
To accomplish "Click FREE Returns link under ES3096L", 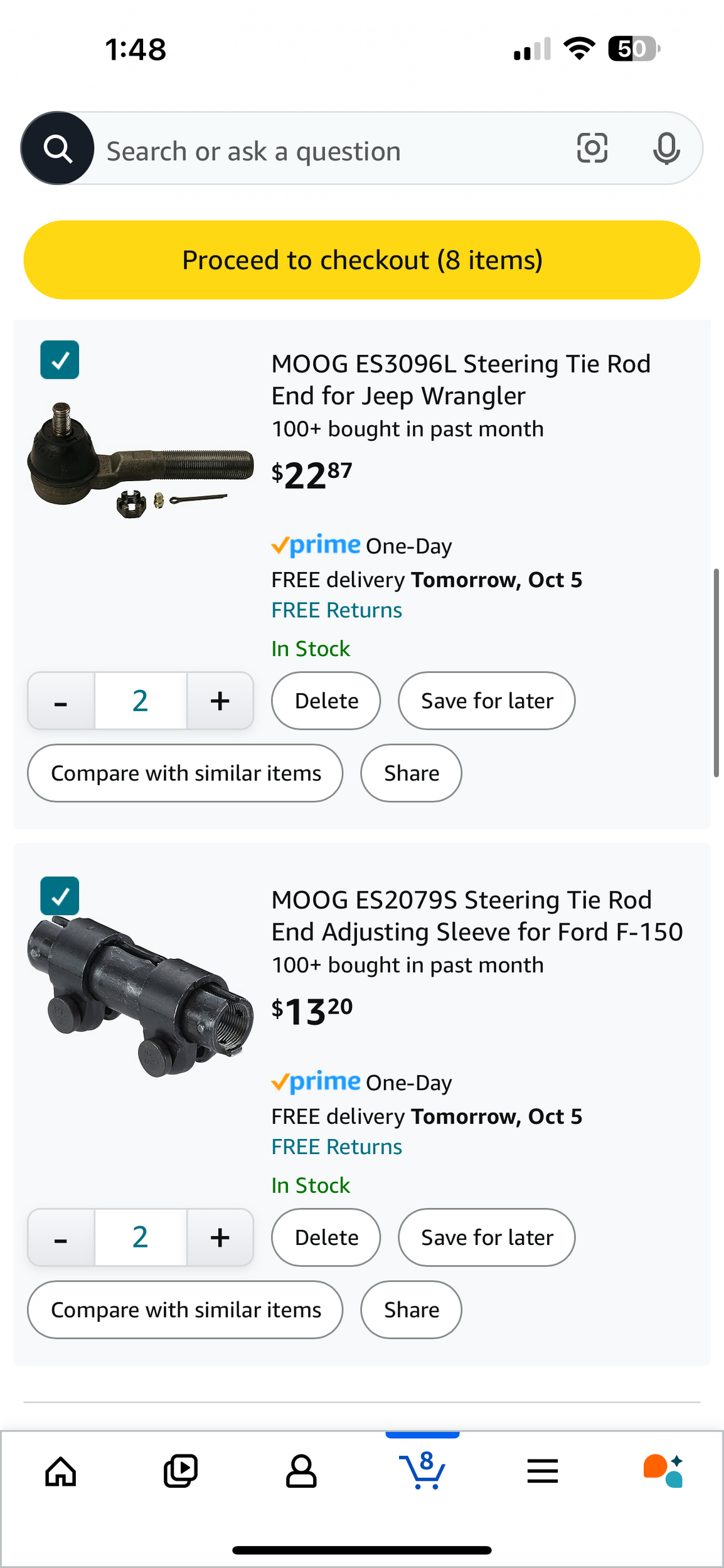I will coord(337,610).
